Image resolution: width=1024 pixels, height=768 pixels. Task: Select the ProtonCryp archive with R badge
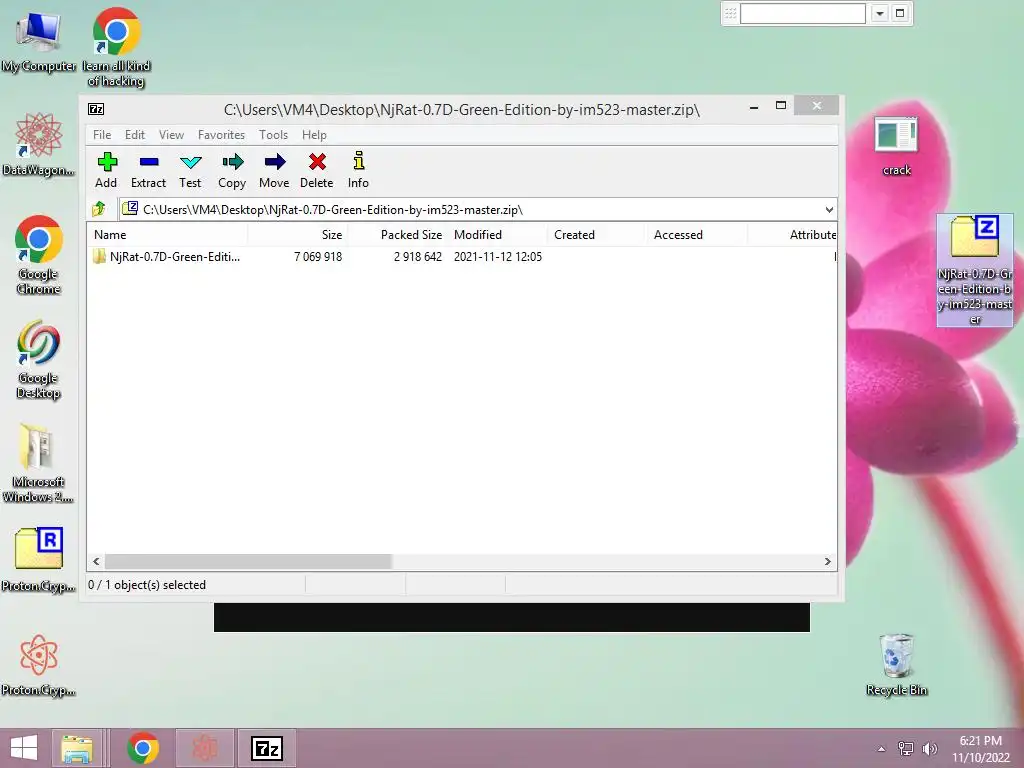point(39,559)
